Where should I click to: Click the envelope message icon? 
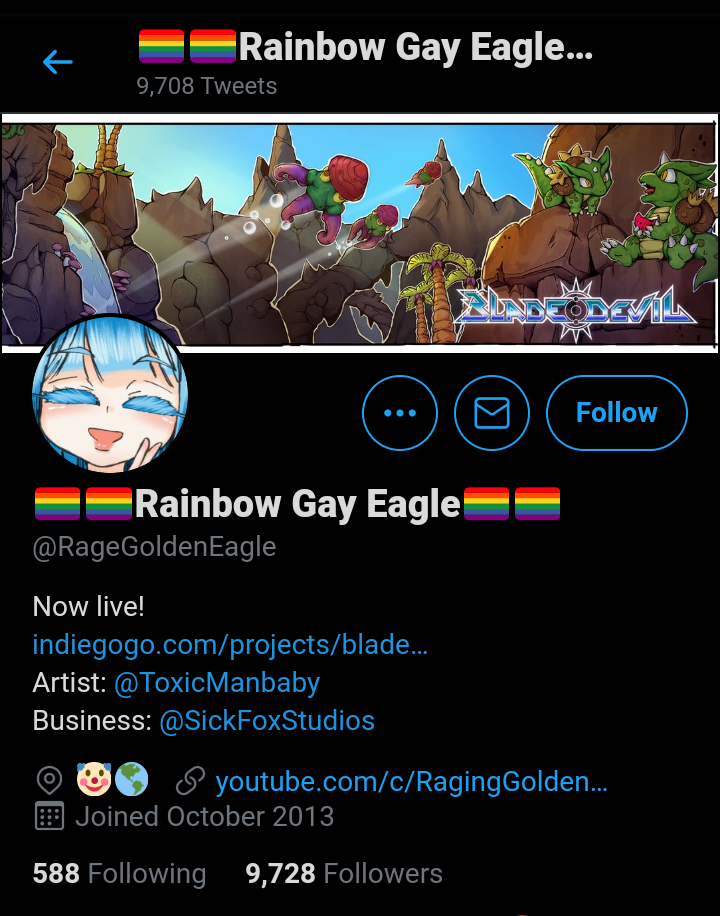[x=491, y=413]
